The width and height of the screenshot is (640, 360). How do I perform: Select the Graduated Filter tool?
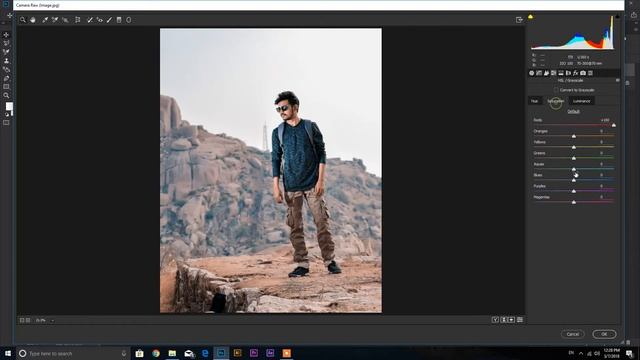[x=119, y=20]
